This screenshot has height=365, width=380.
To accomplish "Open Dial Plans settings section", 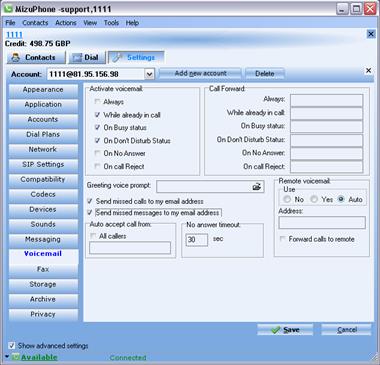I will point(43,135).
